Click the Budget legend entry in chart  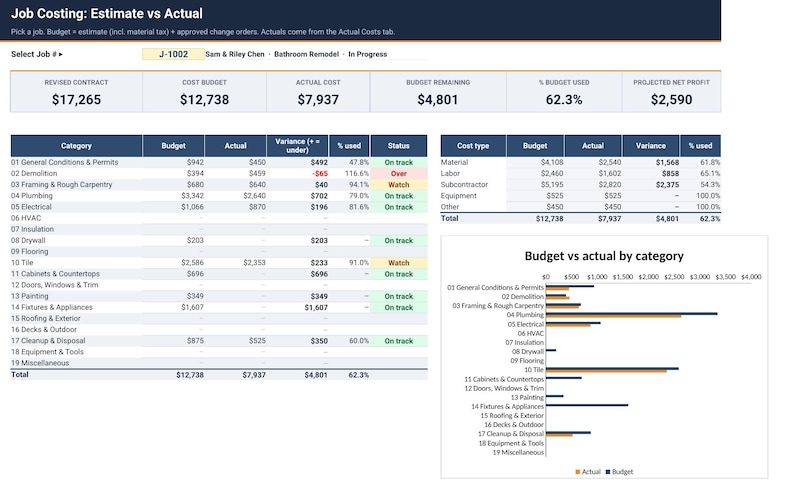point(619,472)
